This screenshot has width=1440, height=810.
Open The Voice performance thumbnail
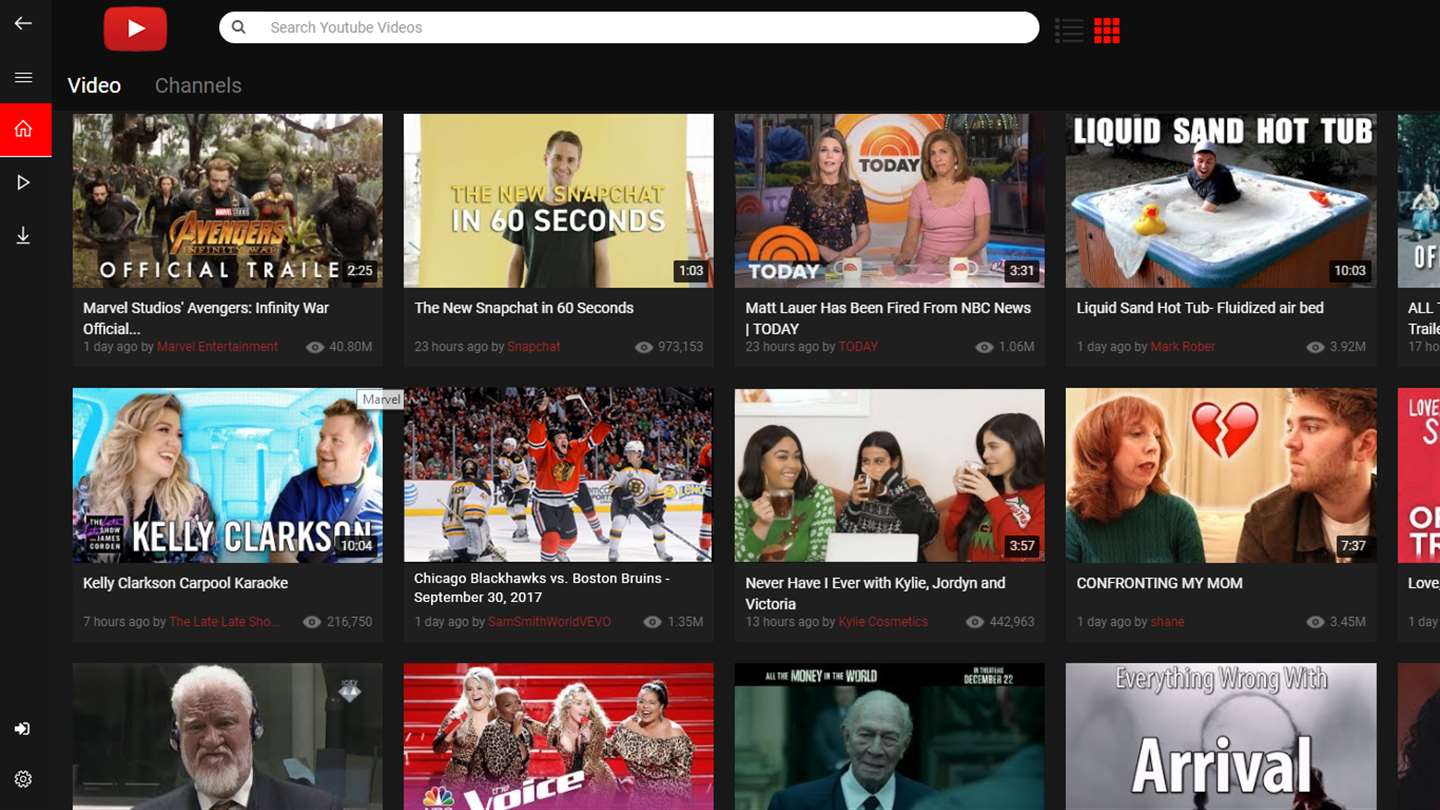[x=558, y=736]
